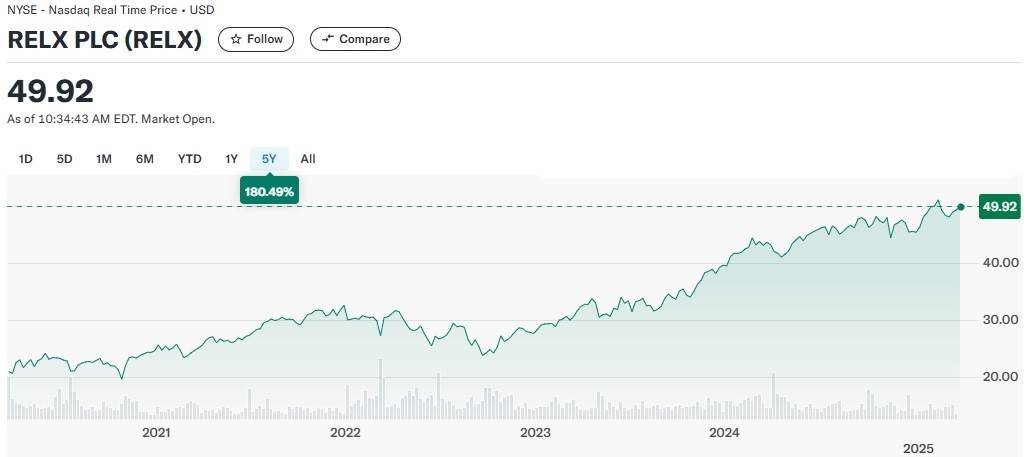Screen dimensions: 1032x457
Task: Click the green 49.92 price tag on chart
Action: 999,207
